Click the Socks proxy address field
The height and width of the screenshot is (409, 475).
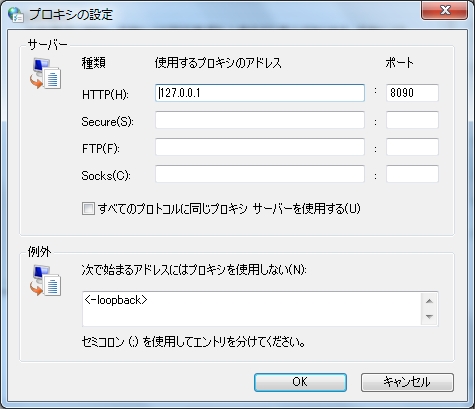coord(260,174)
